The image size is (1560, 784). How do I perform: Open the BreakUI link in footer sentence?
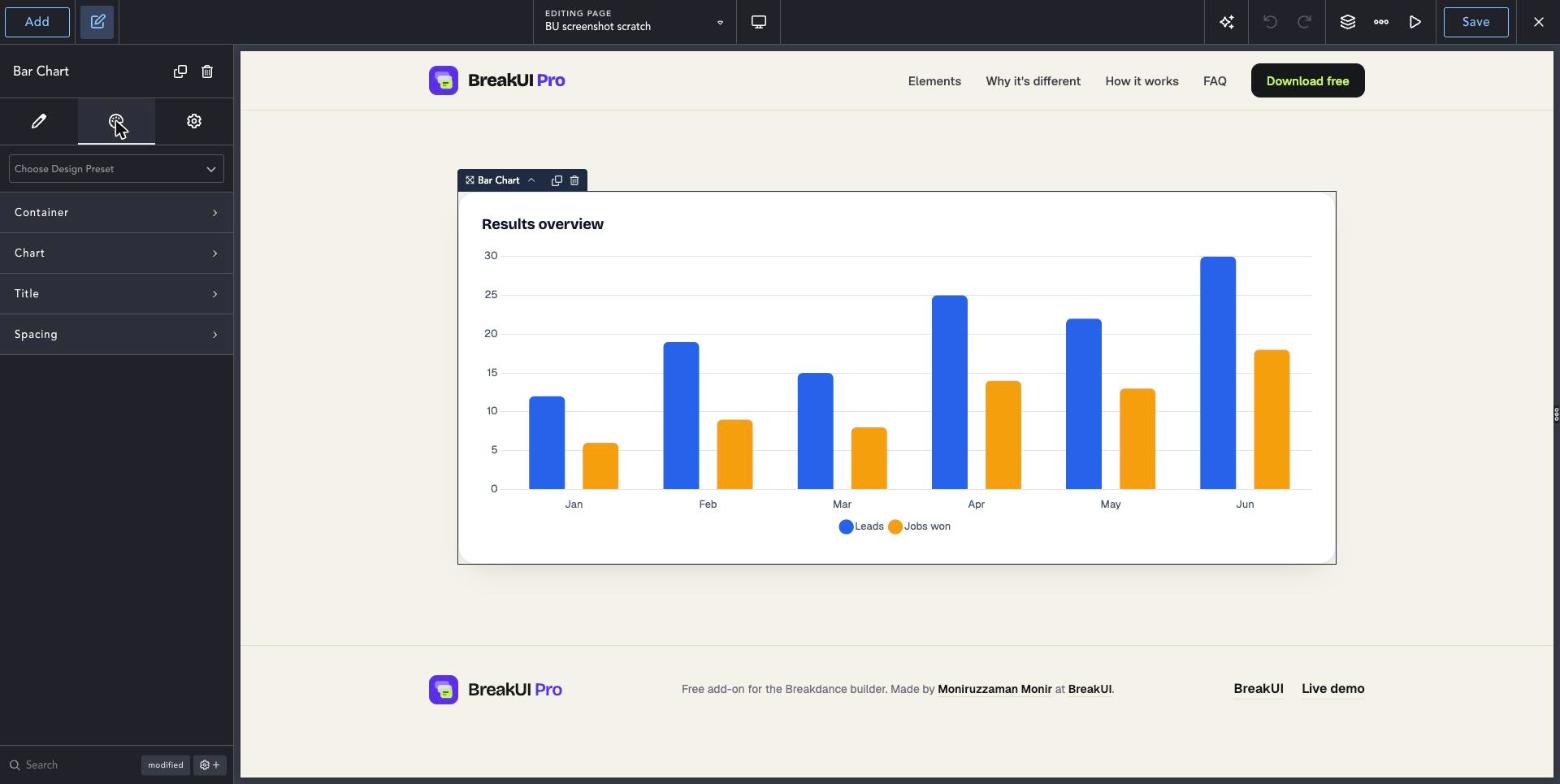(1090, 689)
